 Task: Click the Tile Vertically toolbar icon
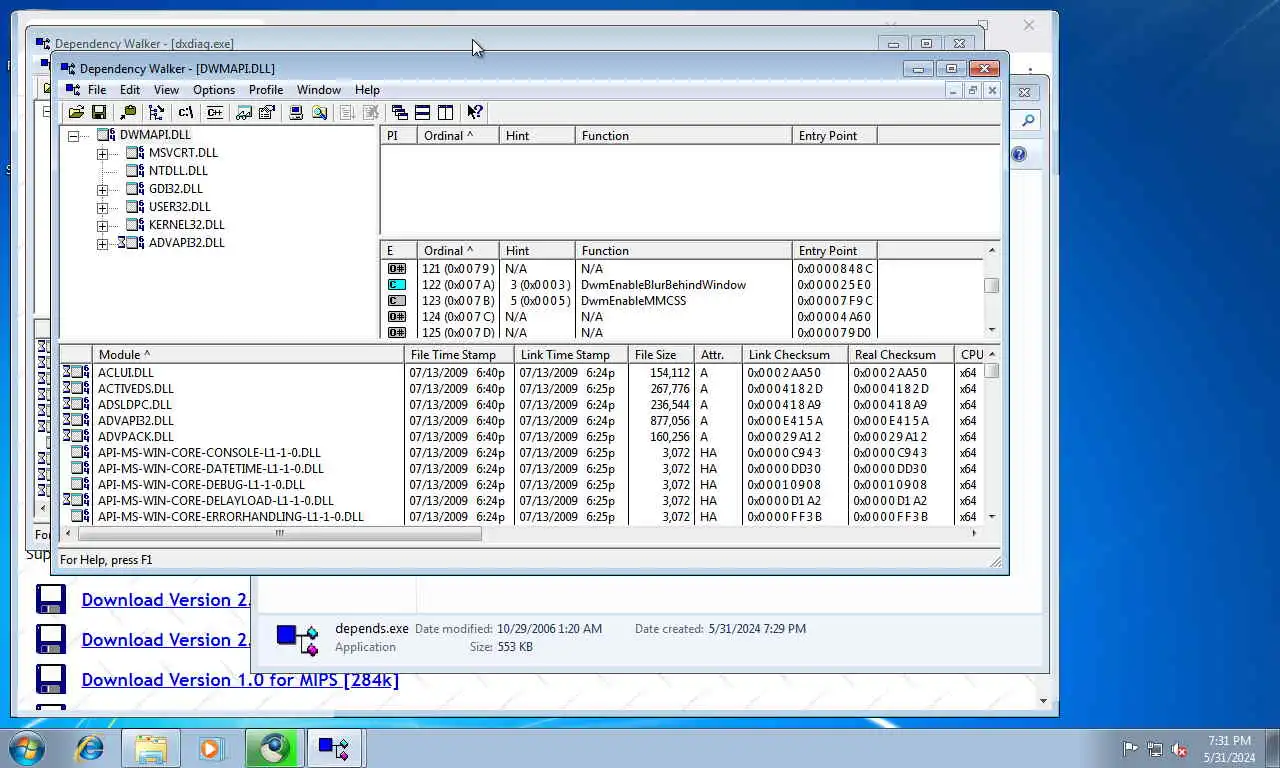coord(446,113)
